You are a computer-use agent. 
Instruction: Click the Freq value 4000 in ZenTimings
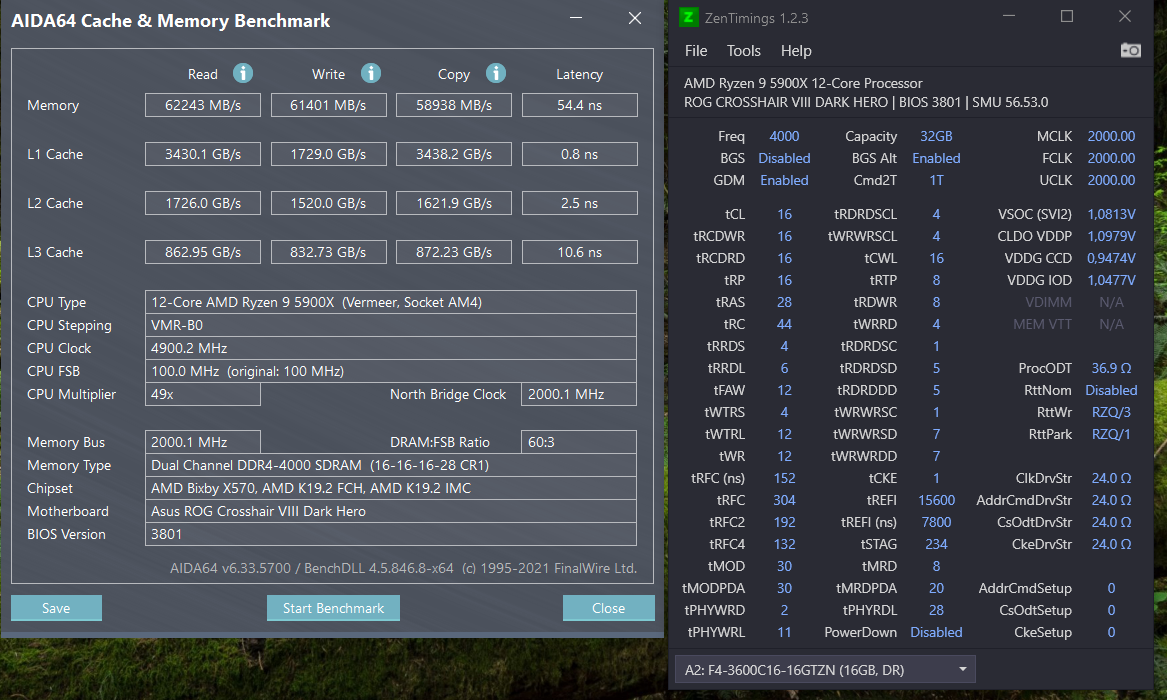click(x=784, y=136)
